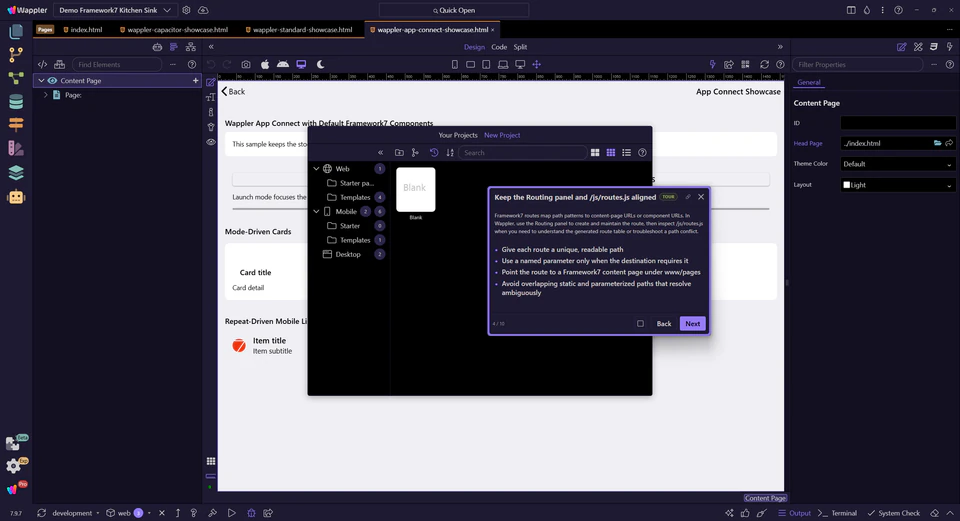Collapse the project dialog sidebar with double chevron
Viewport: 960px width, 521px height.
point(380,152)
